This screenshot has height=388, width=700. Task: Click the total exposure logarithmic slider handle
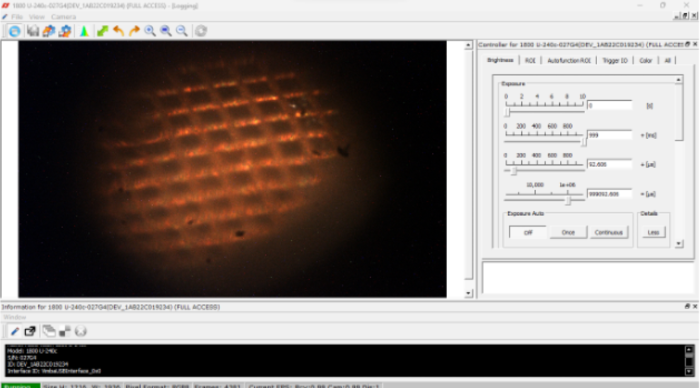pyautogui.click(x=568, y=200)
